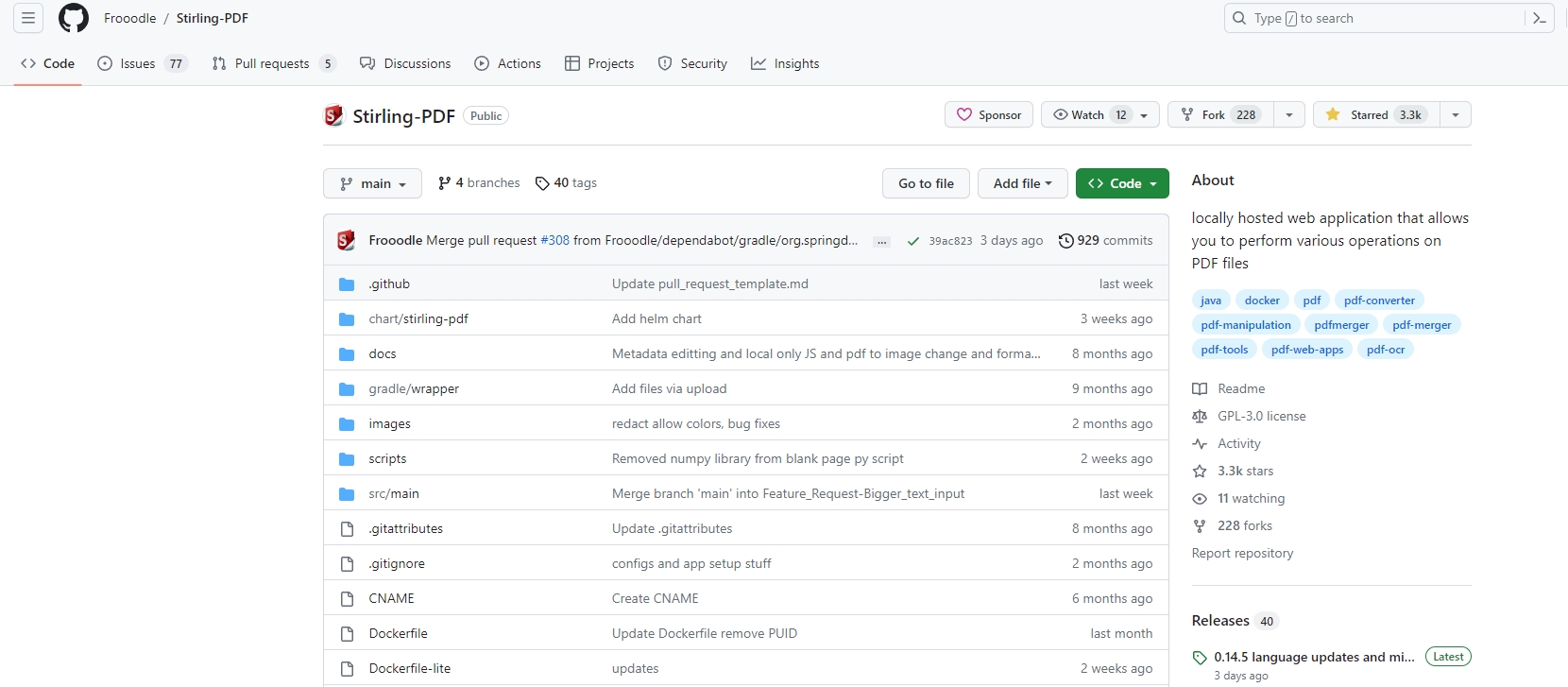Image resolution: width=1568 pixels, height=687 pixels.
Task: Open the green Code clone dropdown
Action: pos(1122,183)
